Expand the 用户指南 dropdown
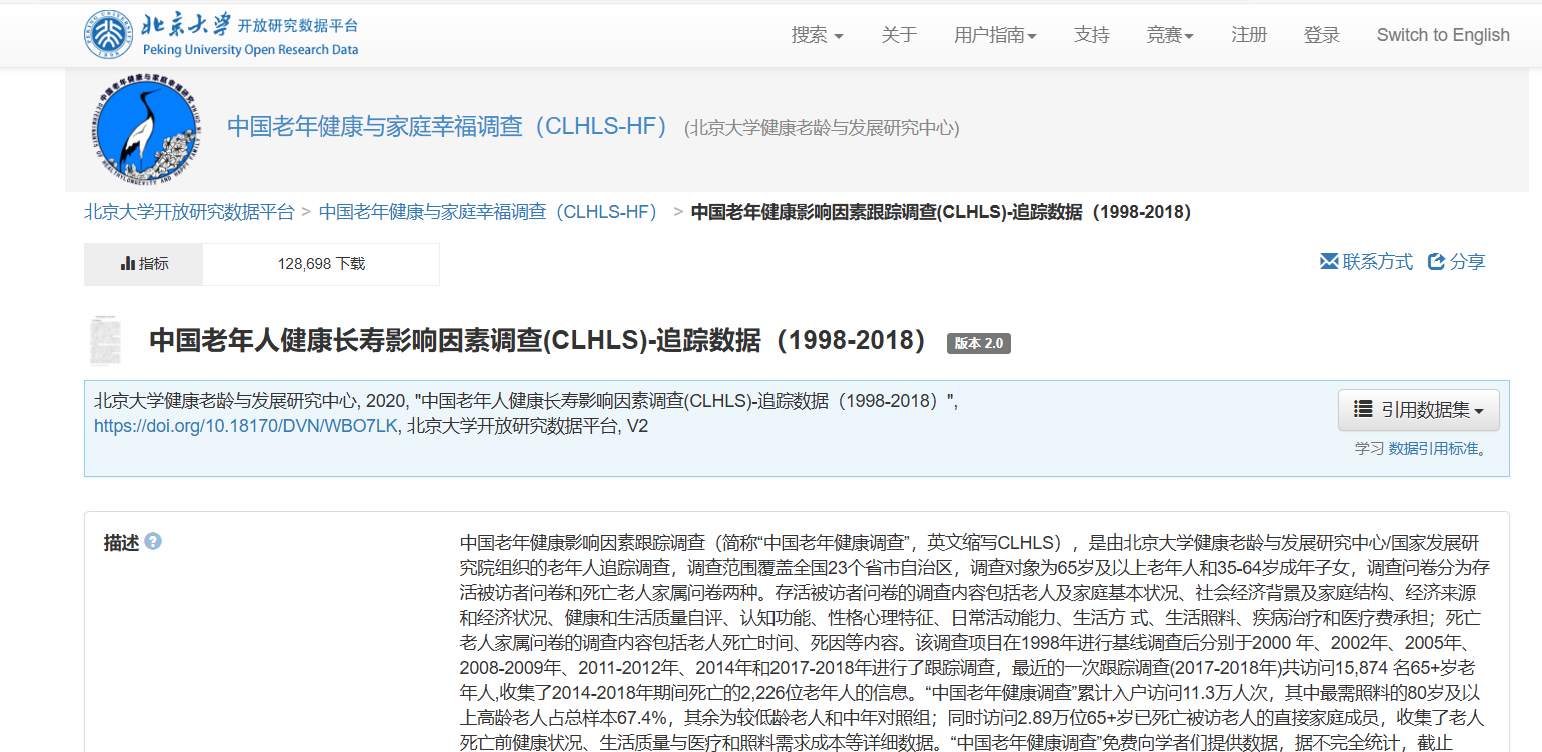Screen dimensions: 1542x752 (995, 35)
